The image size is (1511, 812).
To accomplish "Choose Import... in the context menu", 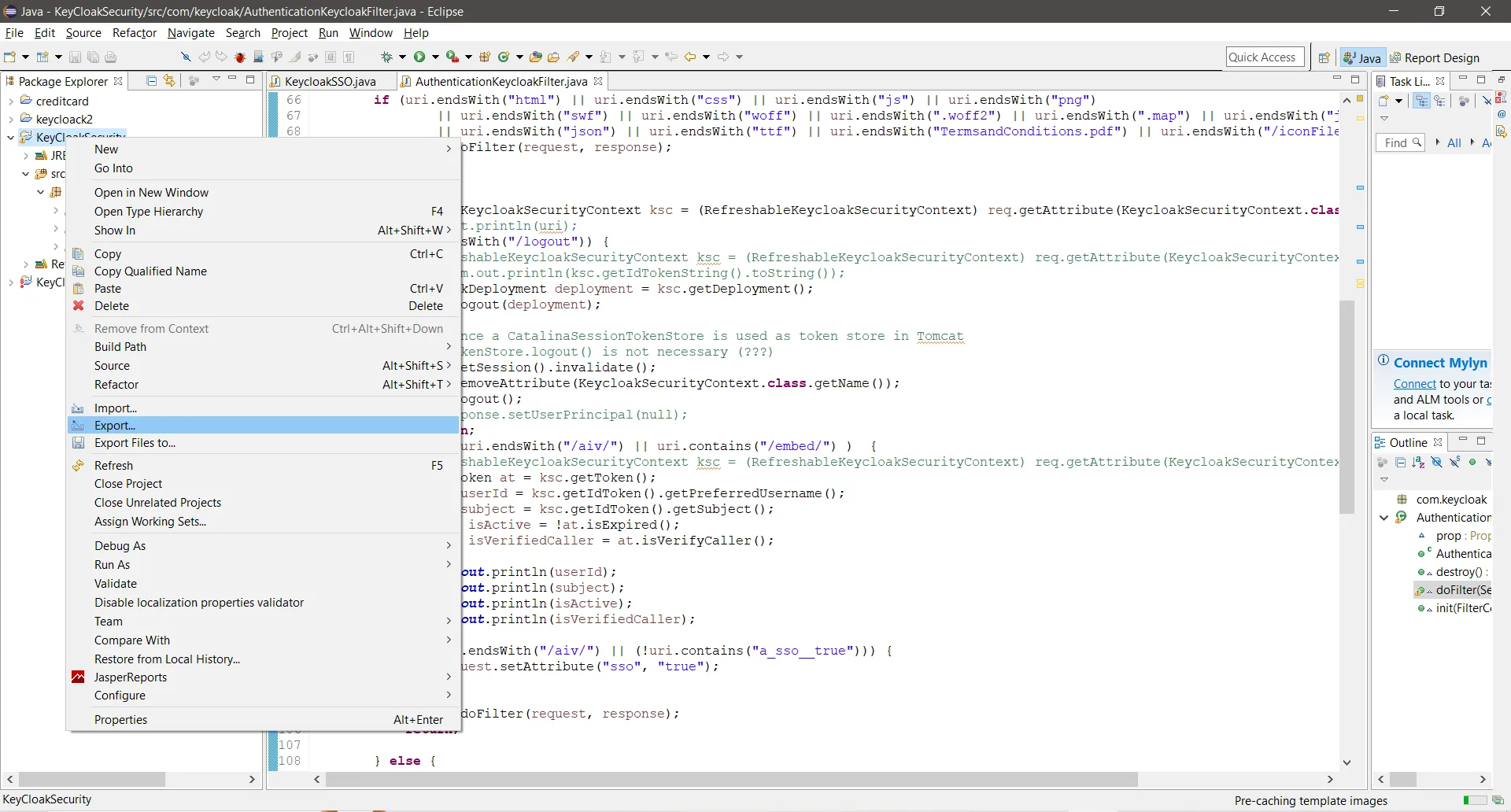I will click(x=264, y=408).
